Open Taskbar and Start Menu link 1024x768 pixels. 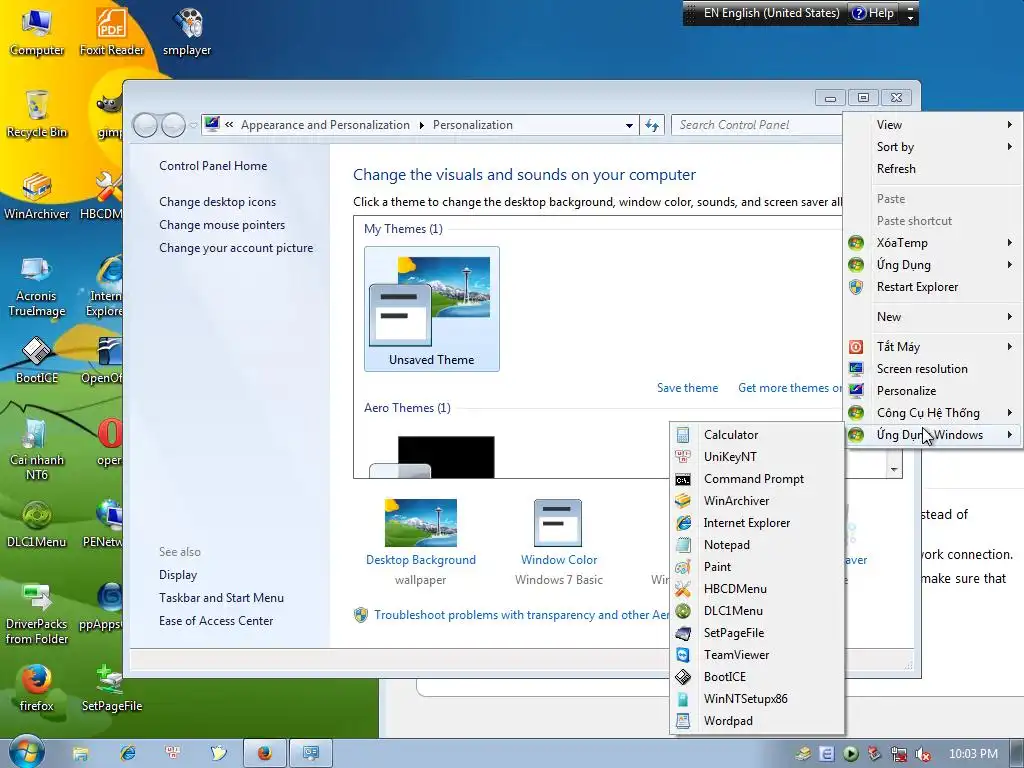[x=221, y=598]
